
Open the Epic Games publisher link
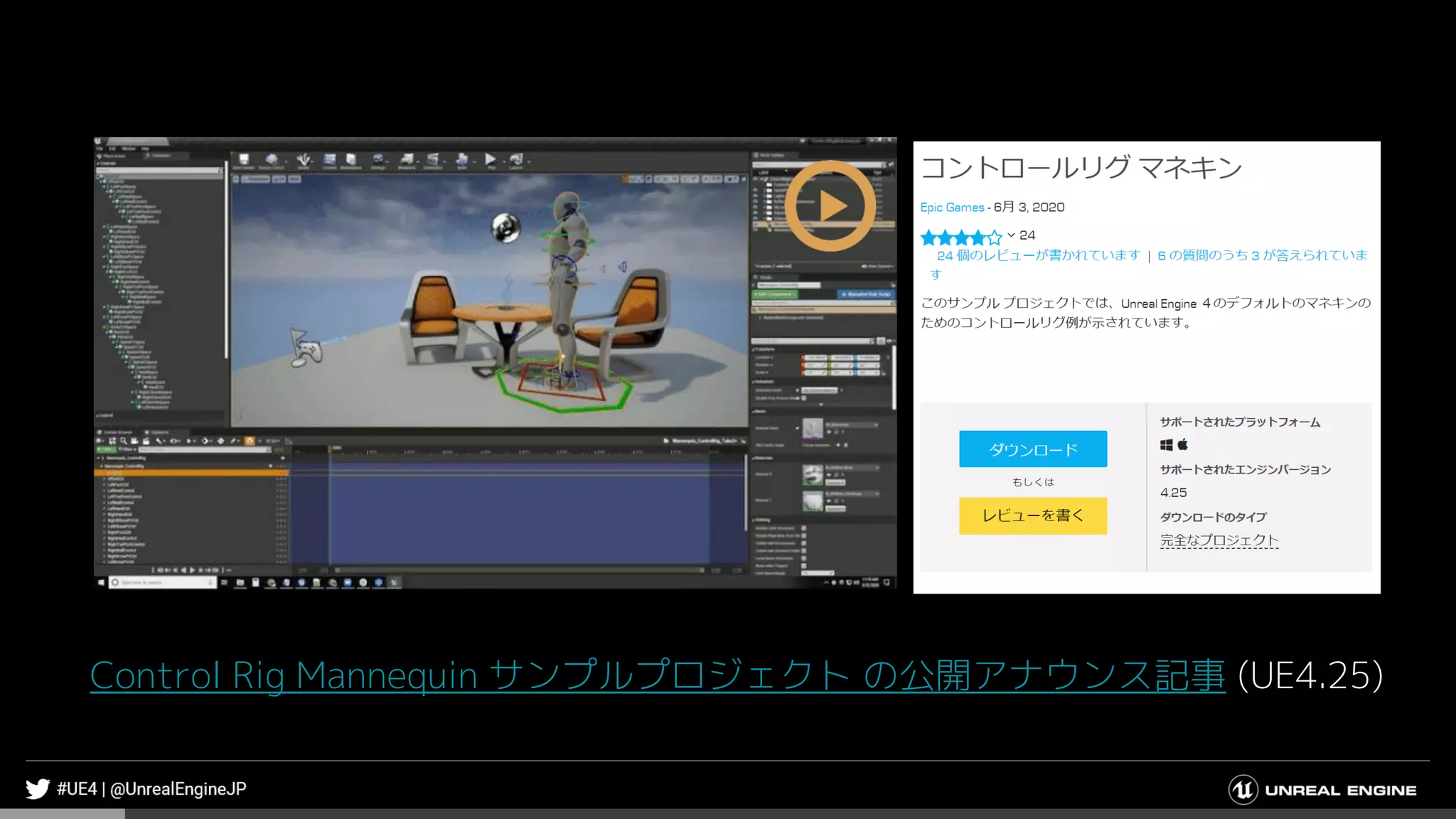pyautogui.click(x=952, y=208)
